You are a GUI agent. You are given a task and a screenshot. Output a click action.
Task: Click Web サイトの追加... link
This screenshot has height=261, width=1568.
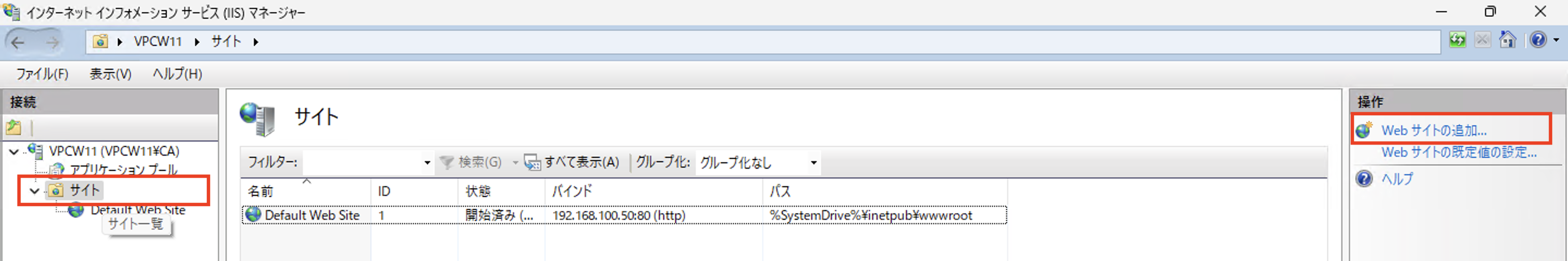pos(1434,130)
